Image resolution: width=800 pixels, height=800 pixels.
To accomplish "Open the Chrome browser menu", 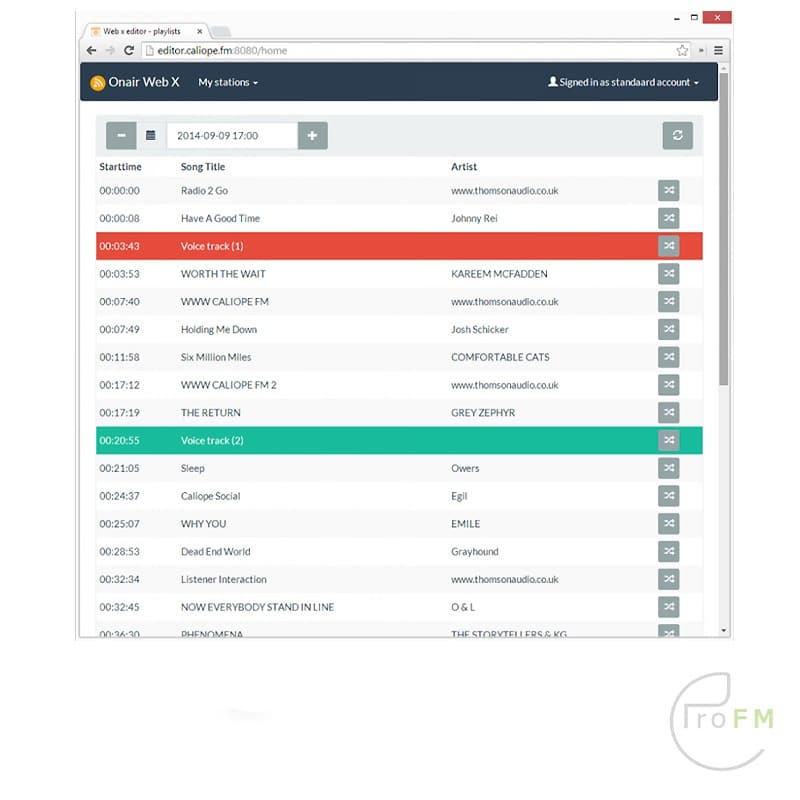I will coord(718,50).
